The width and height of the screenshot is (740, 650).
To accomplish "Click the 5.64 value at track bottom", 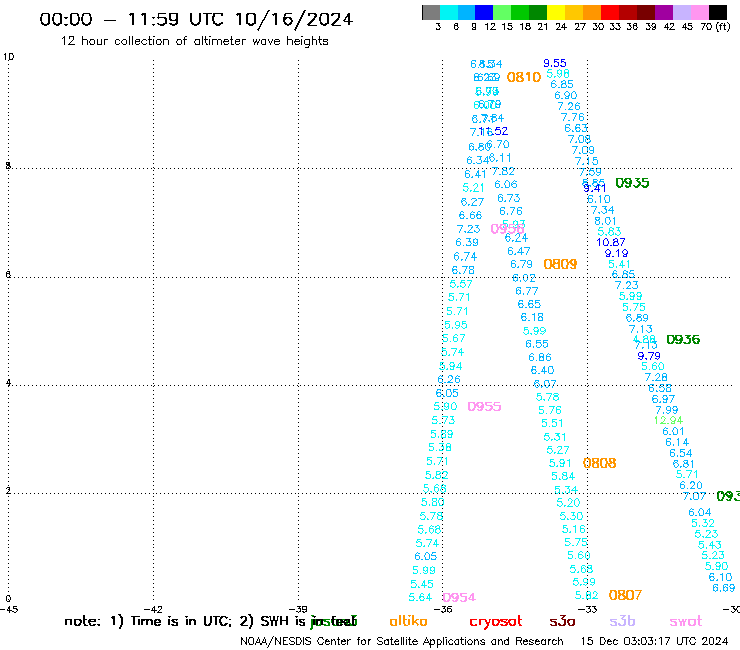I will 420,598.
